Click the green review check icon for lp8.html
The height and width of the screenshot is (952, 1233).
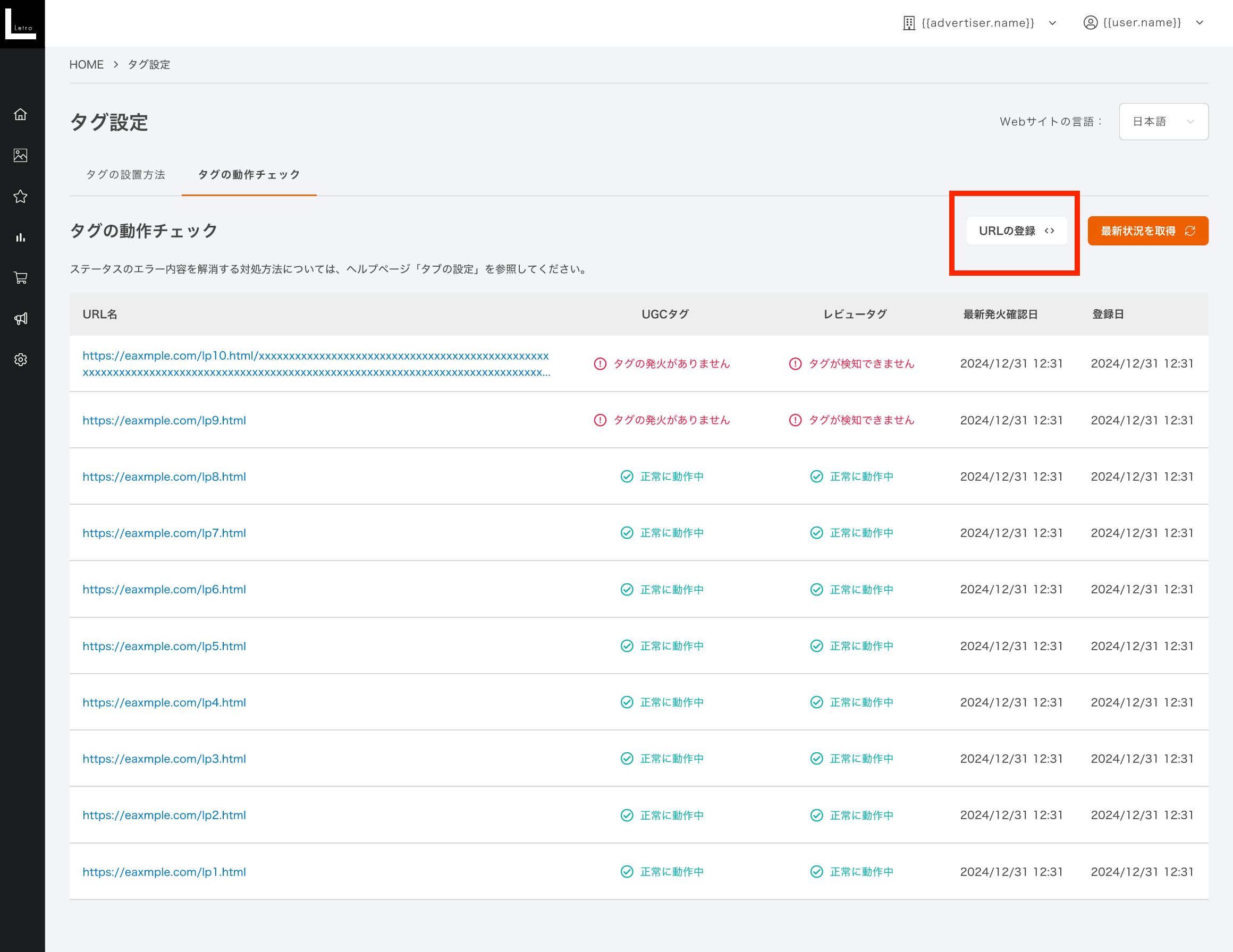pyautogui.click(x=816, y=477)
